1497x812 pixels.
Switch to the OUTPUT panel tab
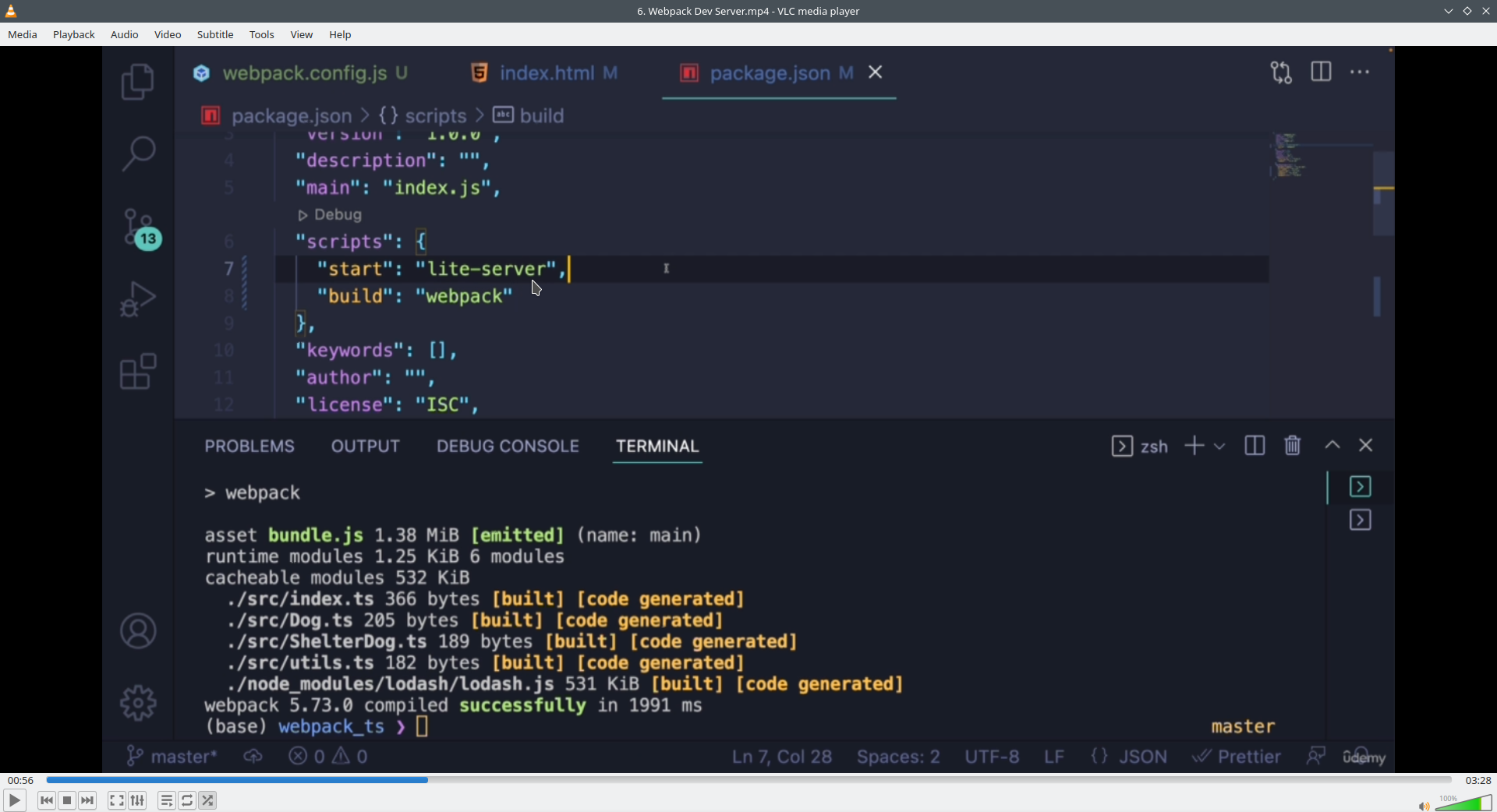(366, 446)
